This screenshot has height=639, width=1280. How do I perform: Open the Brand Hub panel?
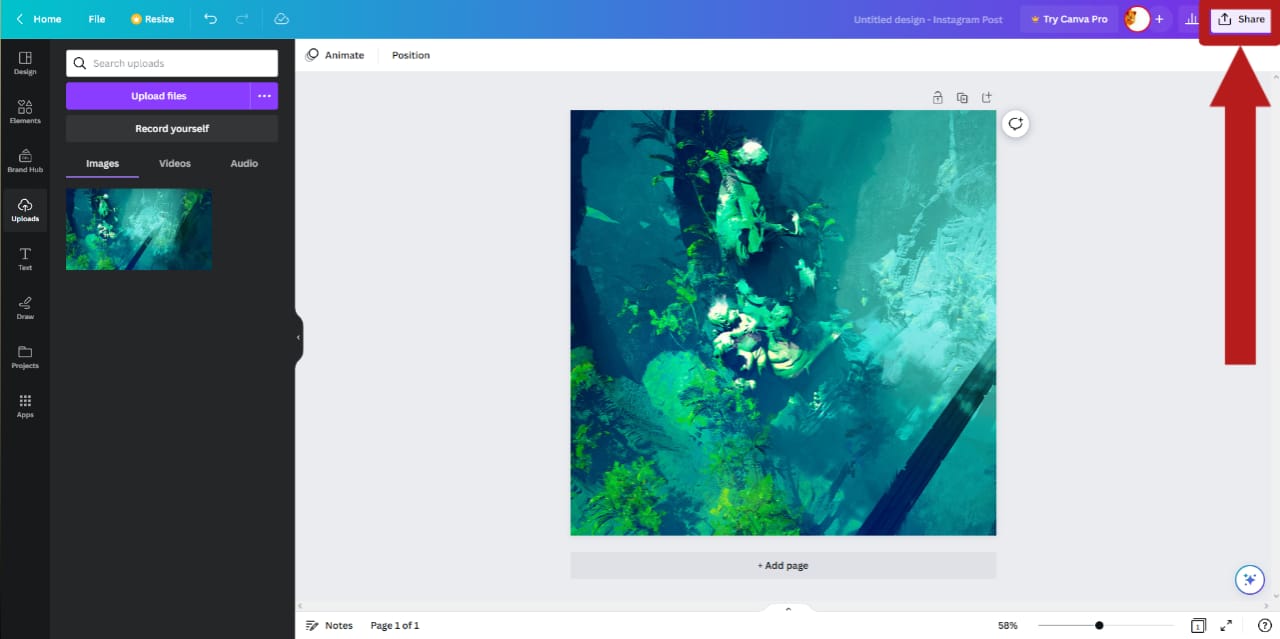25,161
